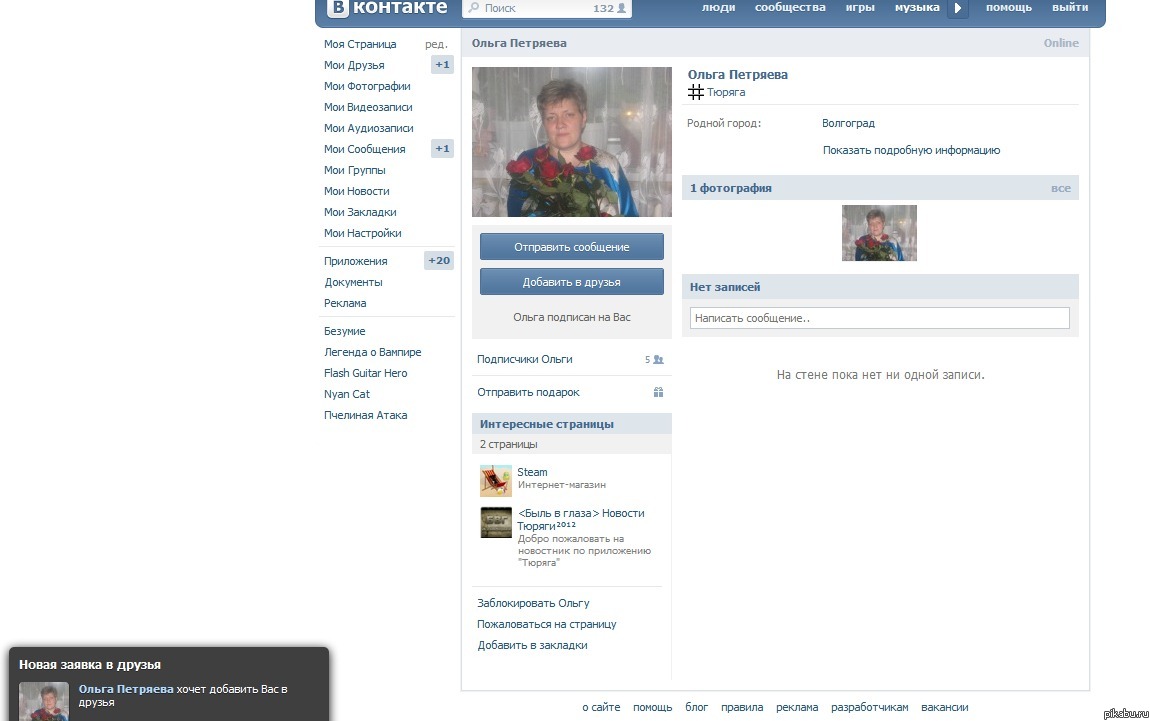Open Тюряга news community avatar icon
Viewport: 1150px width, 721px height.
(x=495, y=522)
